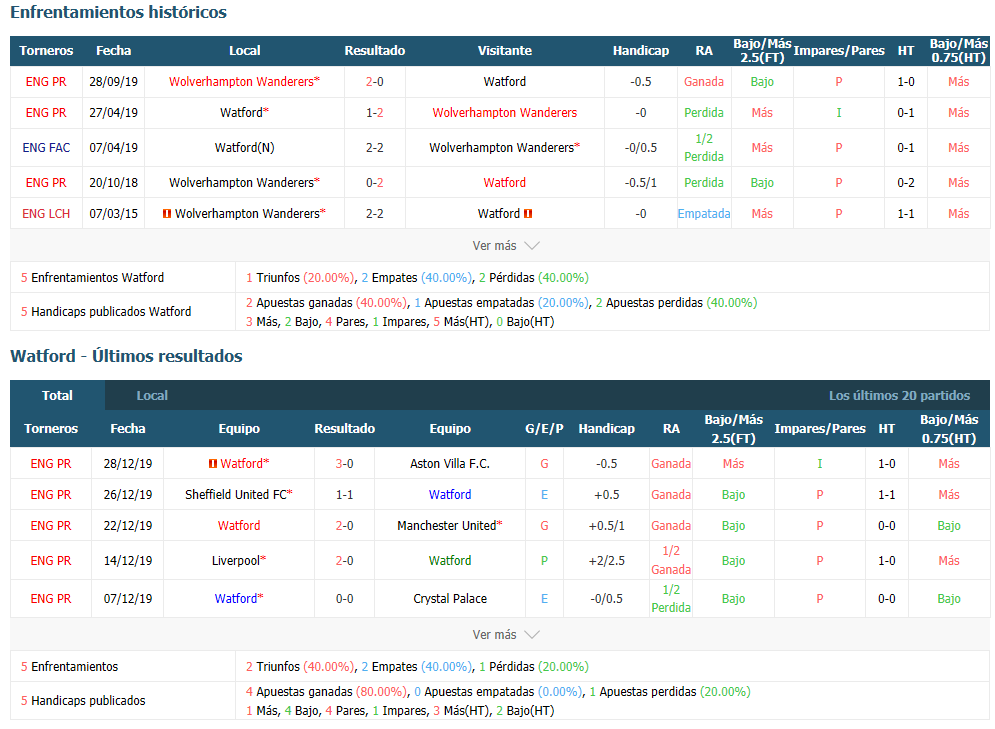The width and height of the screenshot is (995, 729).
Task: Click red card icon beside Watford 28/12/19
Action: tap(213, 464)
